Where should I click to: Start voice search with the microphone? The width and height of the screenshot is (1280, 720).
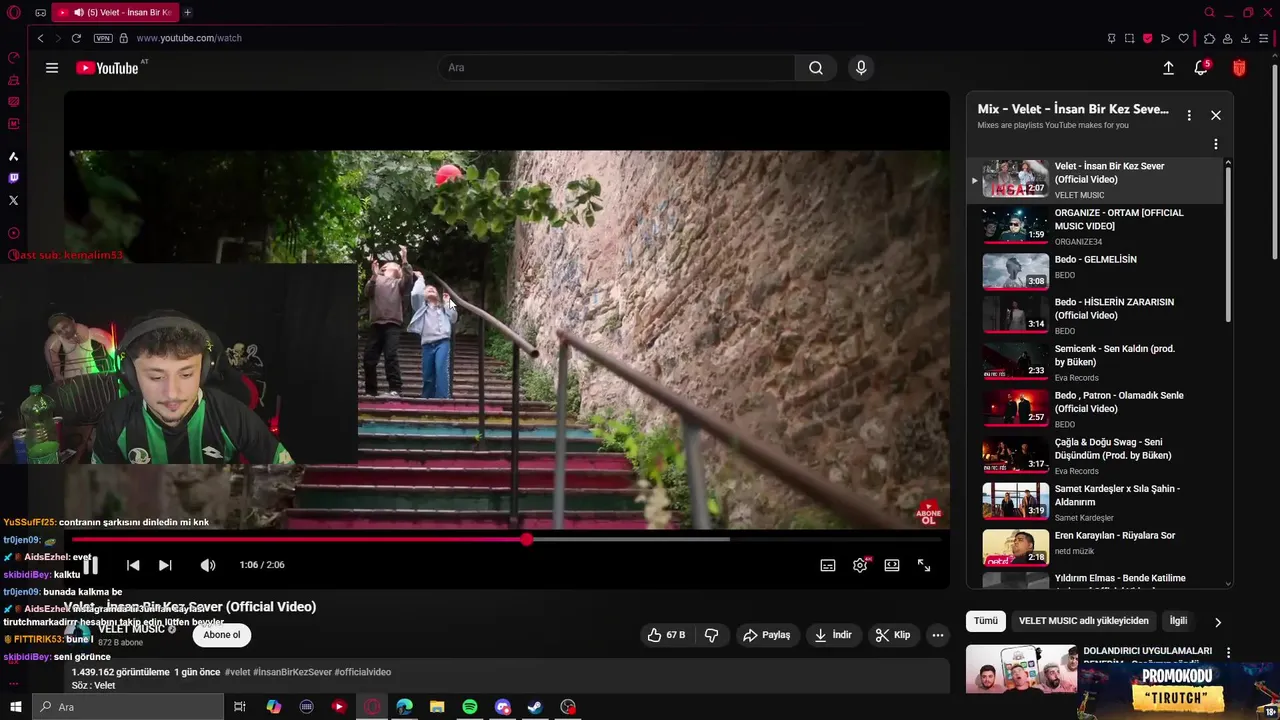[861, 68]
